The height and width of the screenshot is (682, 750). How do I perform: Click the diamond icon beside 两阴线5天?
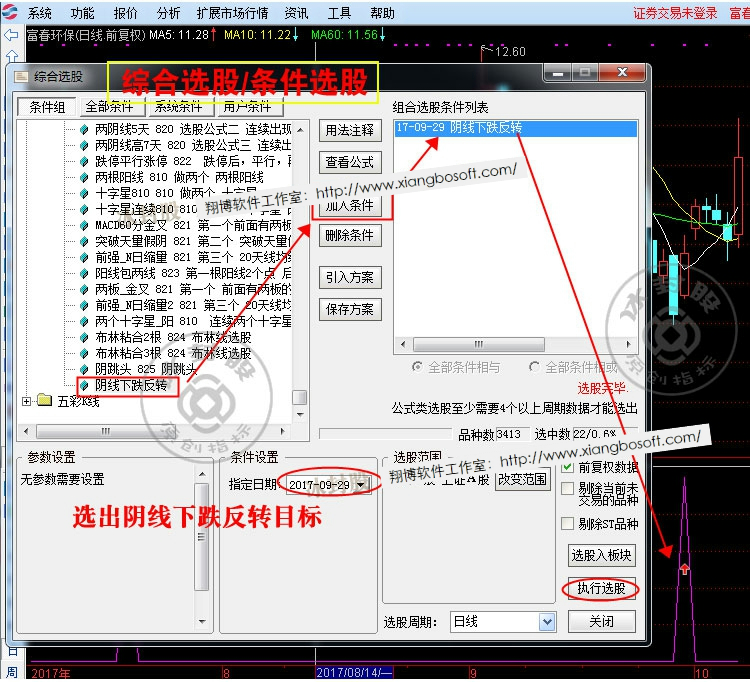tap(84, 129)
